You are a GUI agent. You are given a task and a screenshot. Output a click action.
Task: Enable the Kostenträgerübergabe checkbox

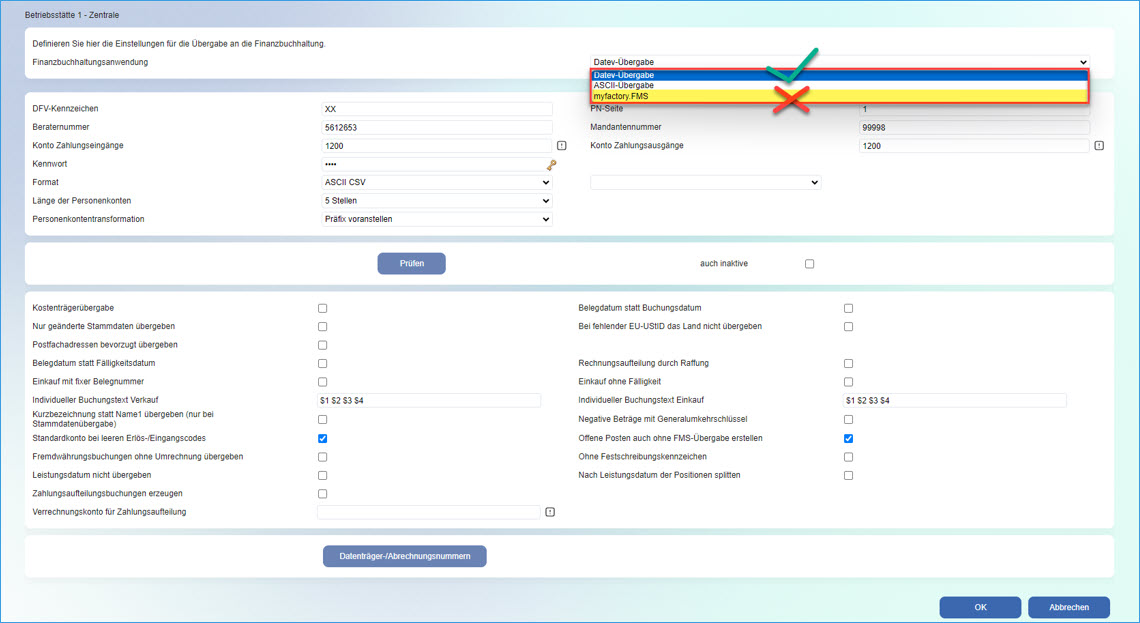click(322, 308)
